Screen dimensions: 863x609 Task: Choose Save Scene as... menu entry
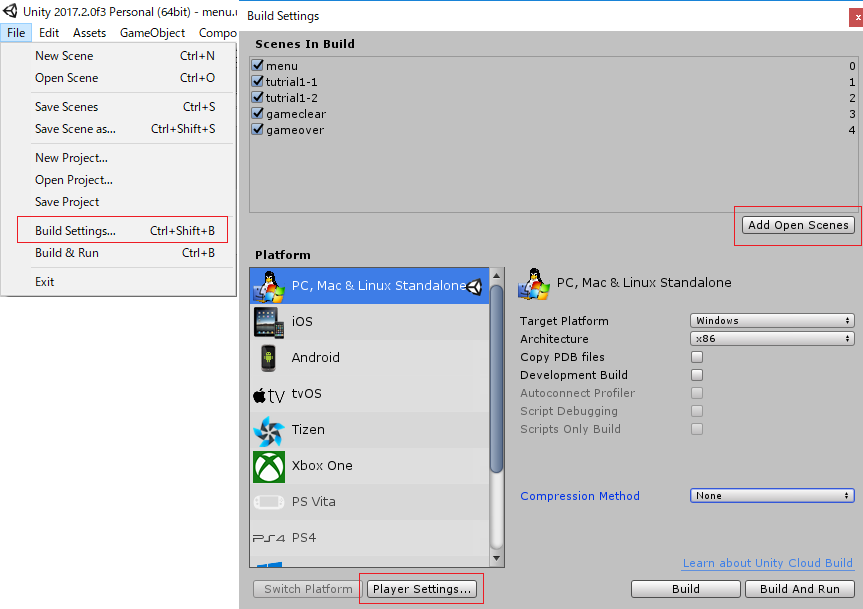(x=125, y=129)
